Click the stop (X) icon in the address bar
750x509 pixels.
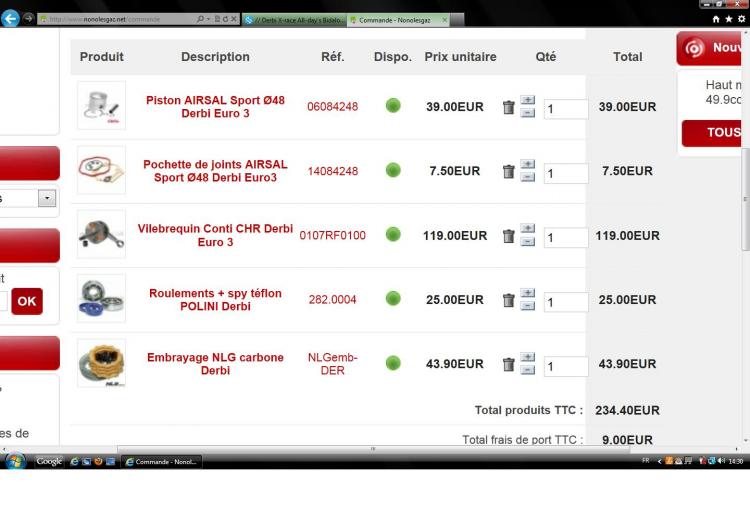(234, 19)
